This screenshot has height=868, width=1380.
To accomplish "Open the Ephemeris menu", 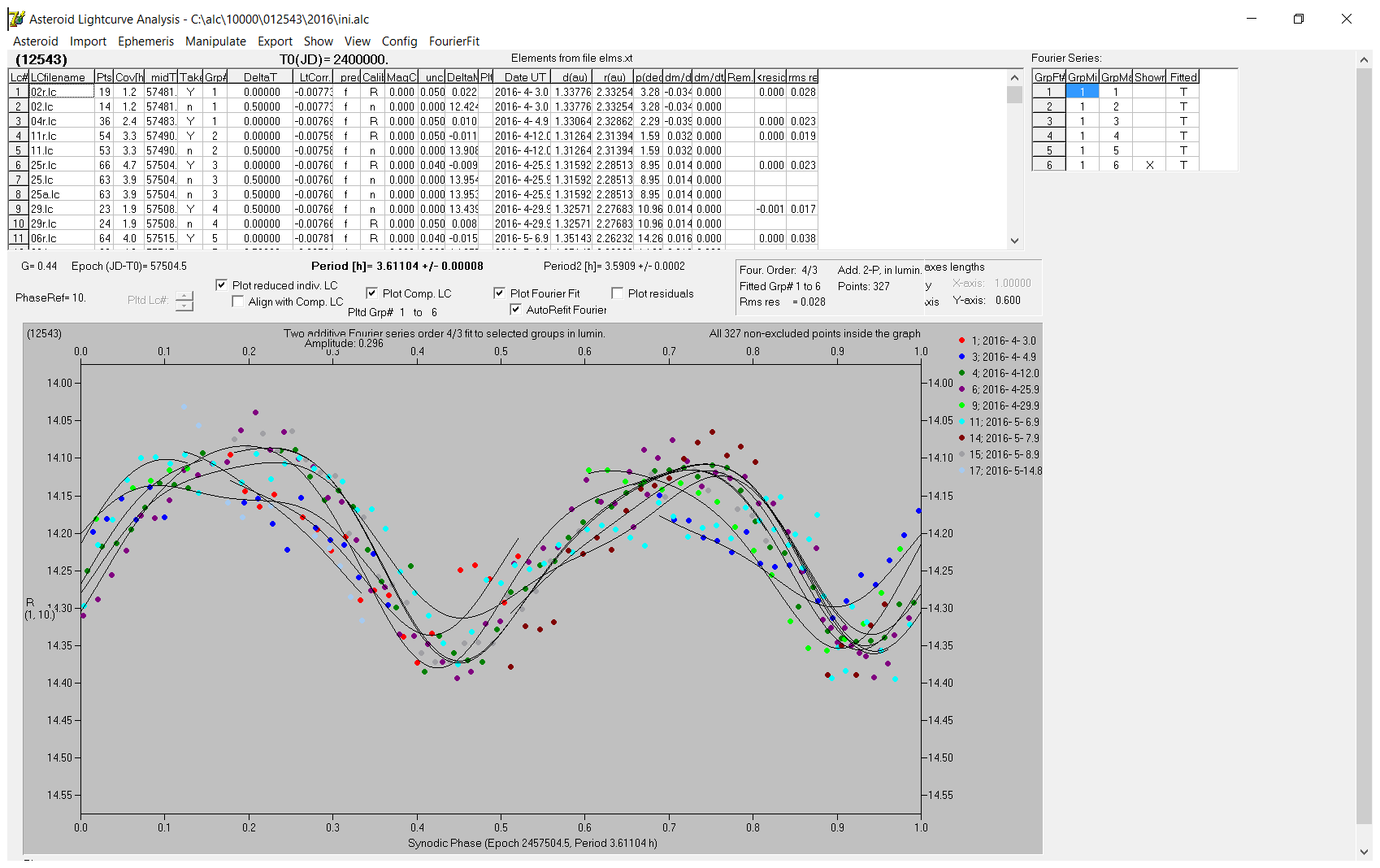I will point(145,41).
